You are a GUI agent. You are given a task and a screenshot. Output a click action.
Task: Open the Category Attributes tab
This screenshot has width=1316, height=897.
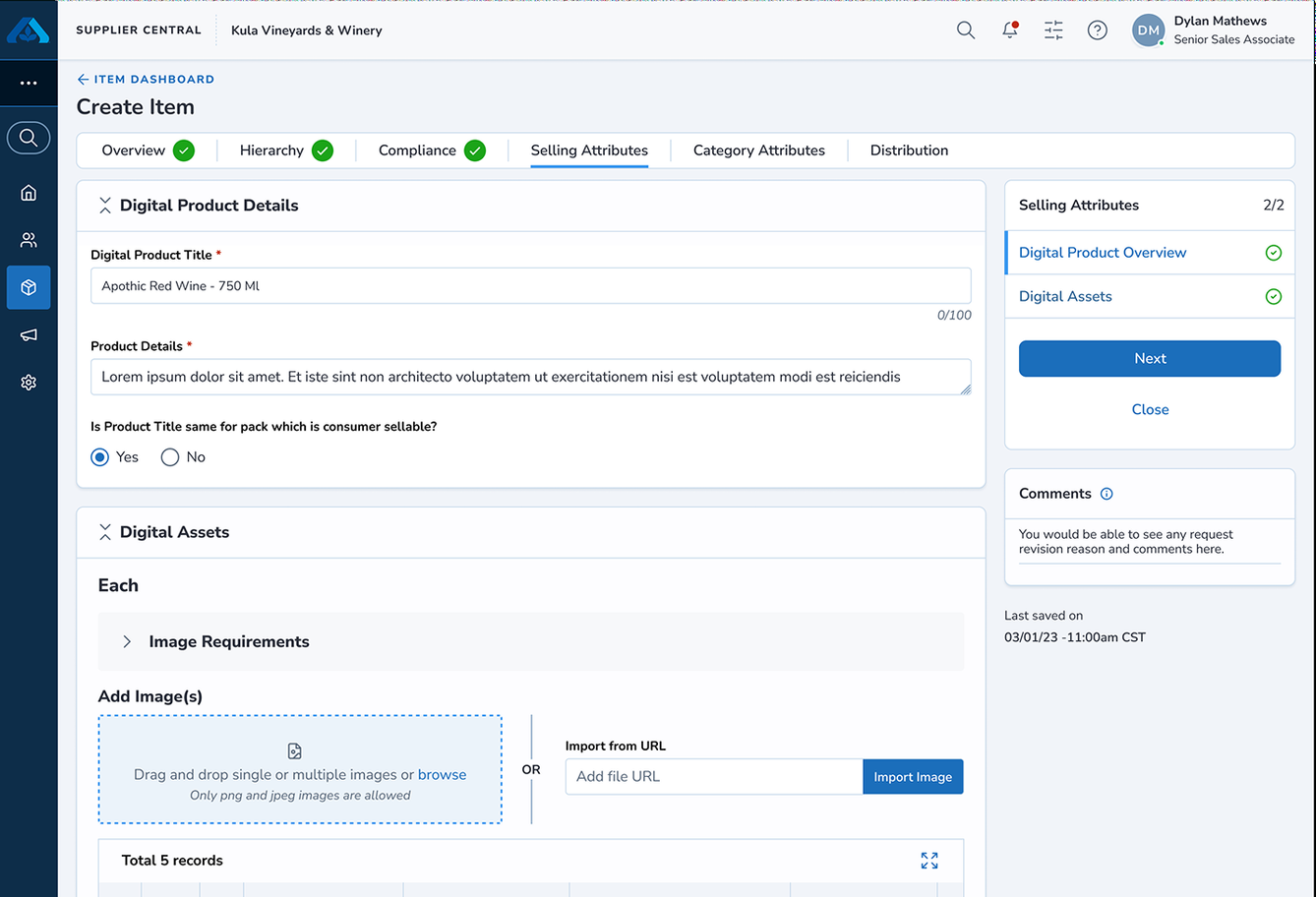tap(759, 150)
